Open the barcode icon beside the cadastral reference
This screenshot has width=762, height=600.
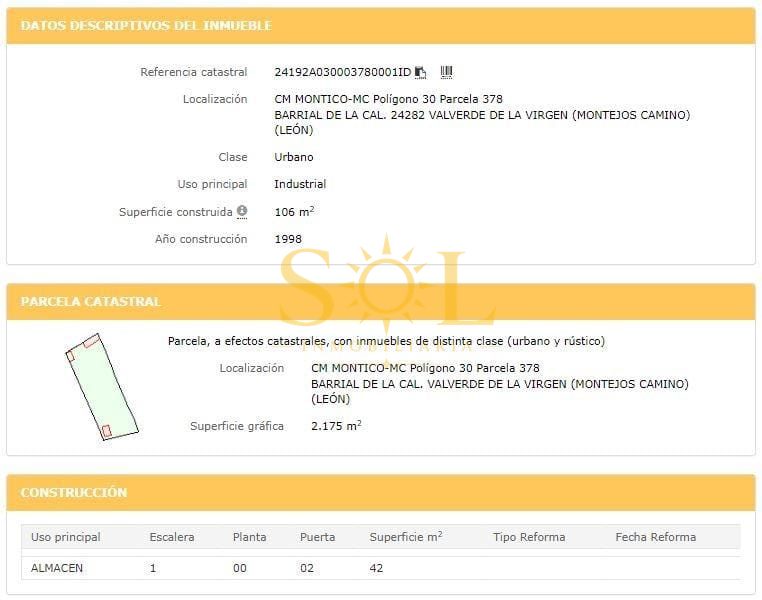(446, 72)
